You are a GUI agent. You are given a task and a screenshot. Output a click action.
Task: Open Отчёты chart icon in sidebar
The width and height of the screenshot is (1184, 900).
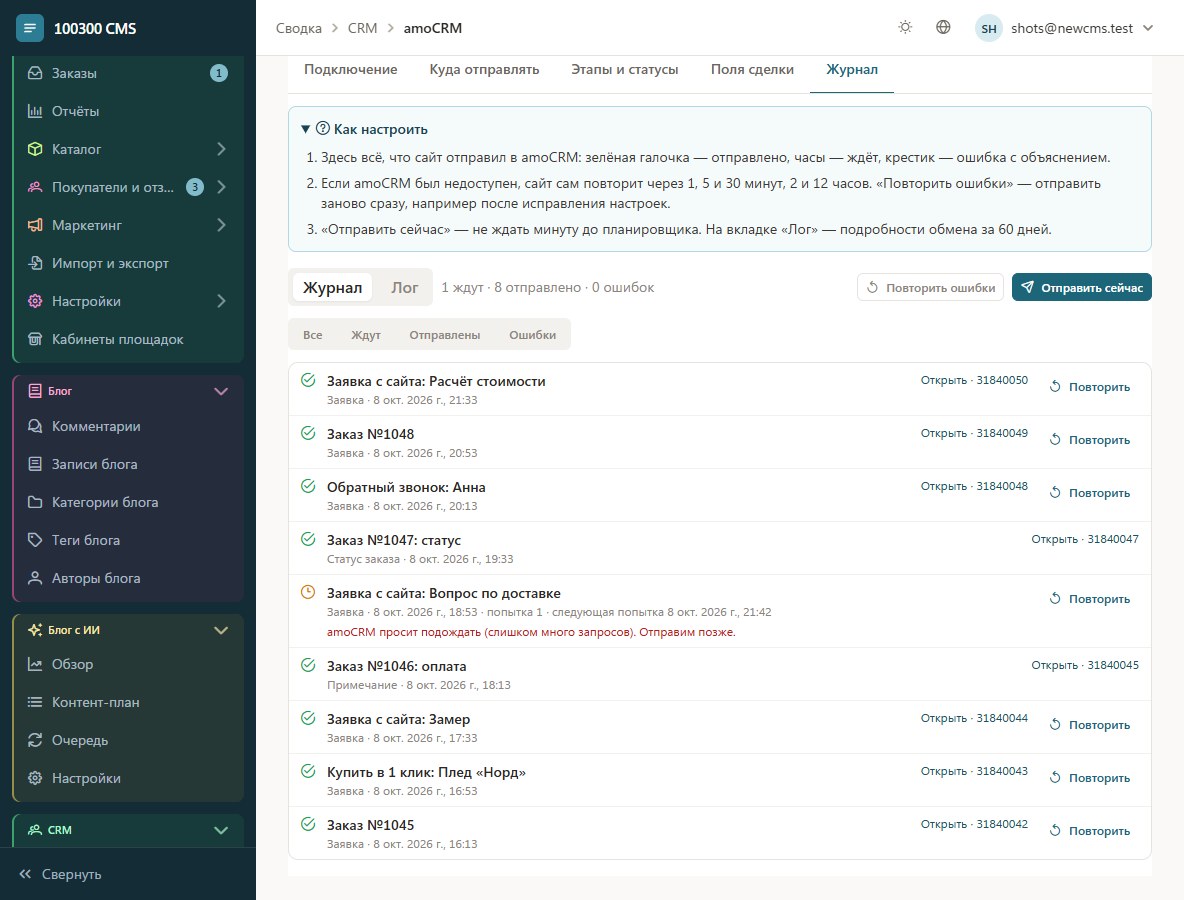point(35,111)
